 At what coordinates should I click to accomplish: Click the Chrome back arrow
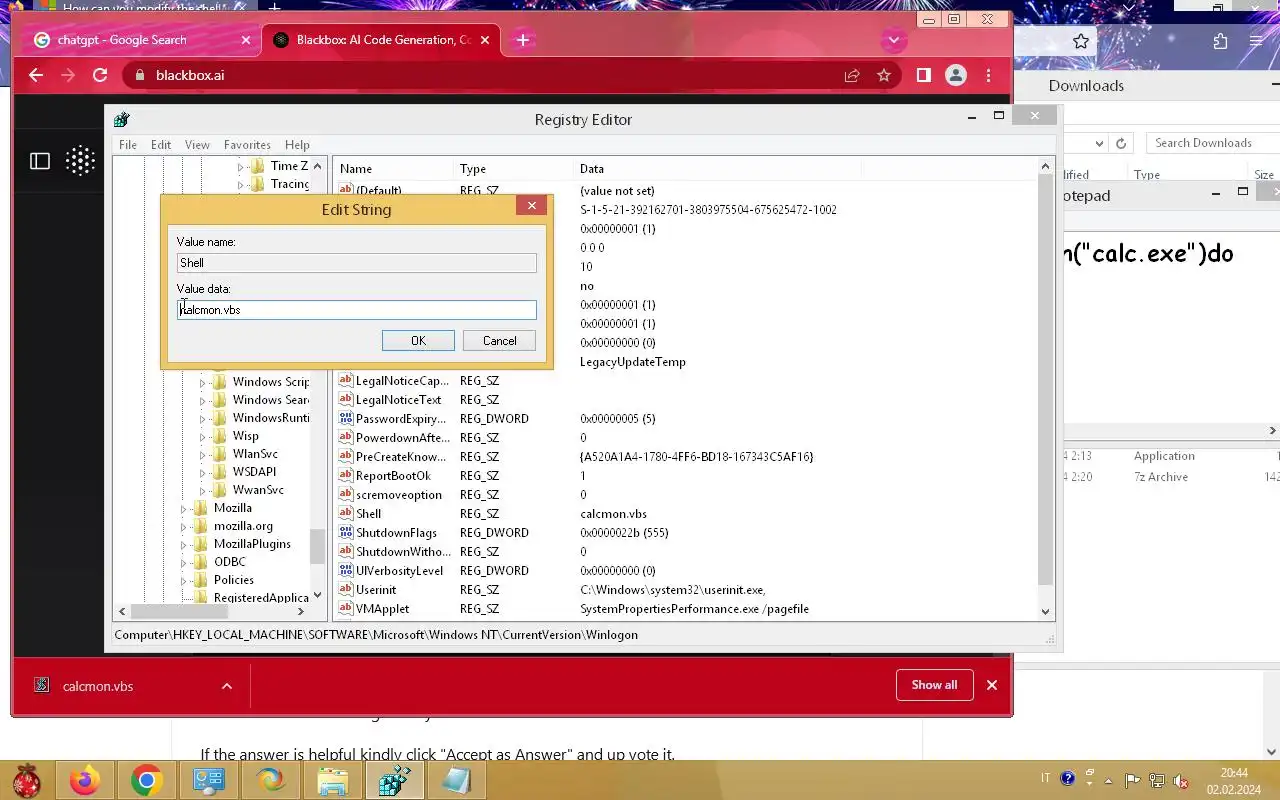pyautogui.click(x=36, y=75)
